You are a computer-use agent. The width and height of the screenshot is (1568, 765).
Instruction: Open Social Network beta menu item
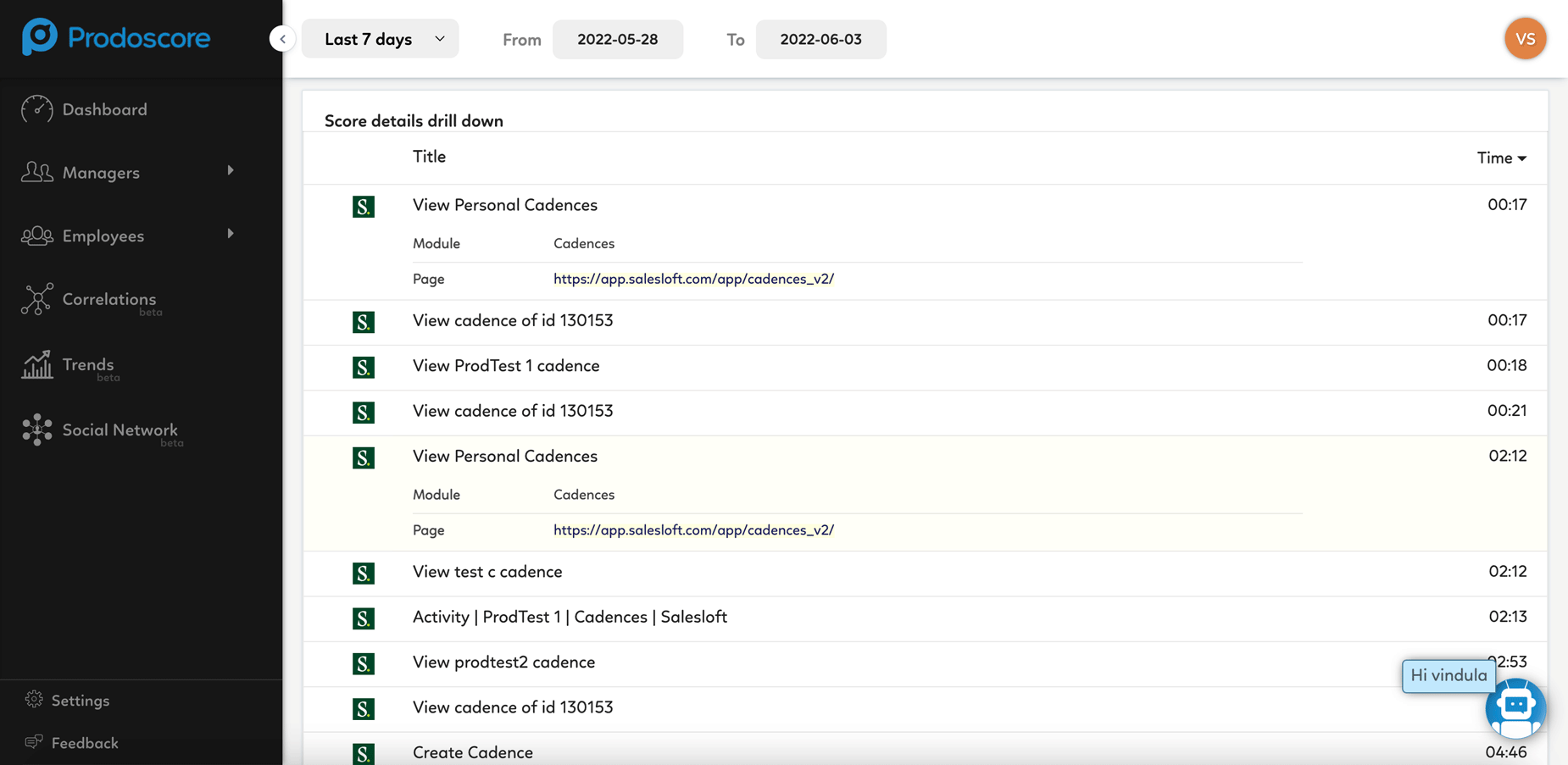tap(120, 430)
